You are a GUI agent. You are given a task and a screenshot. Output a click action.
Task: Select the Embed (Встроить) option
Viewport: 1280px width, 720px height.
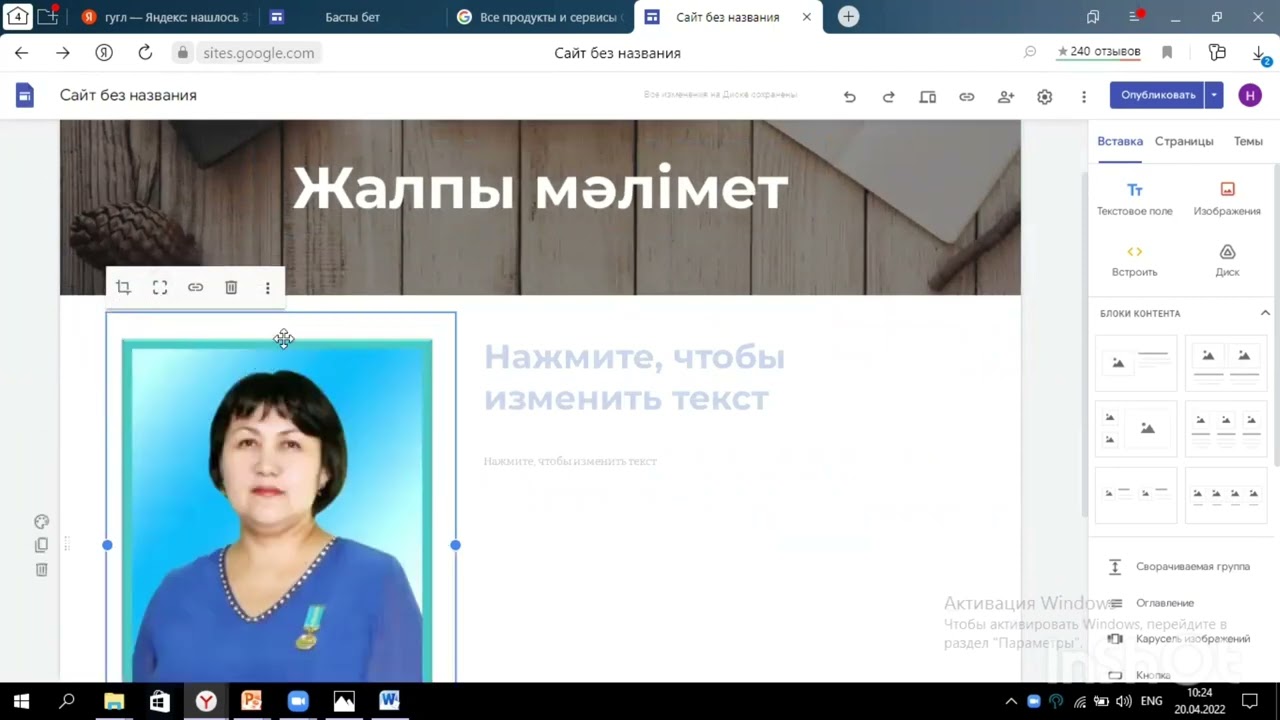(x=1134, y=261)
